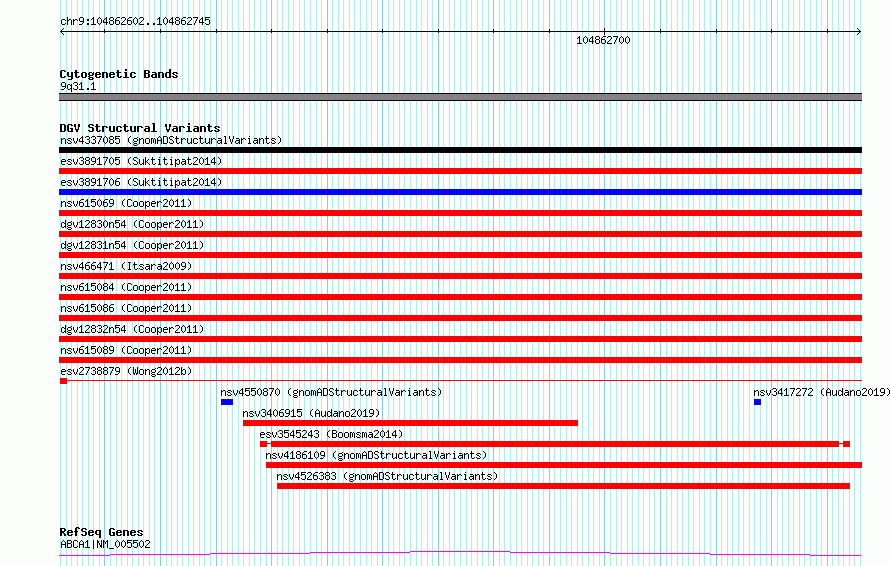Open the DGV Structural Variants track title
The height and width of the screenshot is (566, 890).
tap(140, 128)
